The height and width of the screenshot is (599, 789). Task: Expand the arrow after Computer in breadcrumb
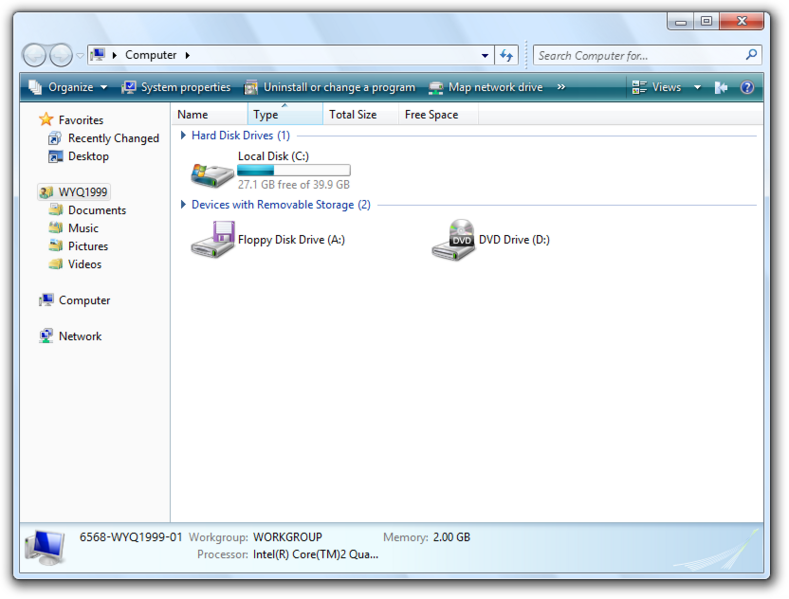pos(188,55)
